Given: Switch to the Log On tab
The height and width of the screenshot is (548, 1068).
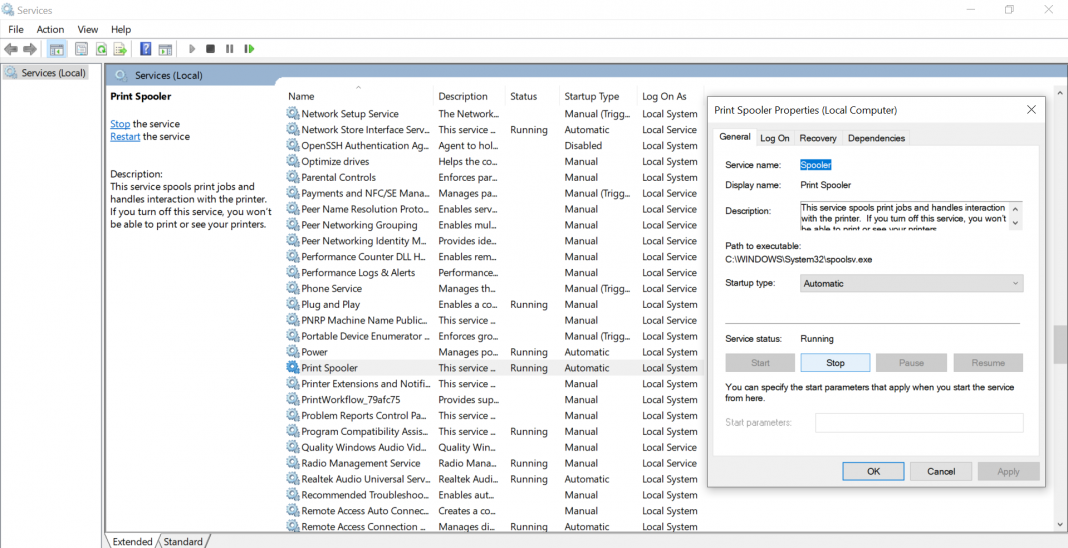Looking at the screenshot, I should pyautogui.click(x=774, y=138).
